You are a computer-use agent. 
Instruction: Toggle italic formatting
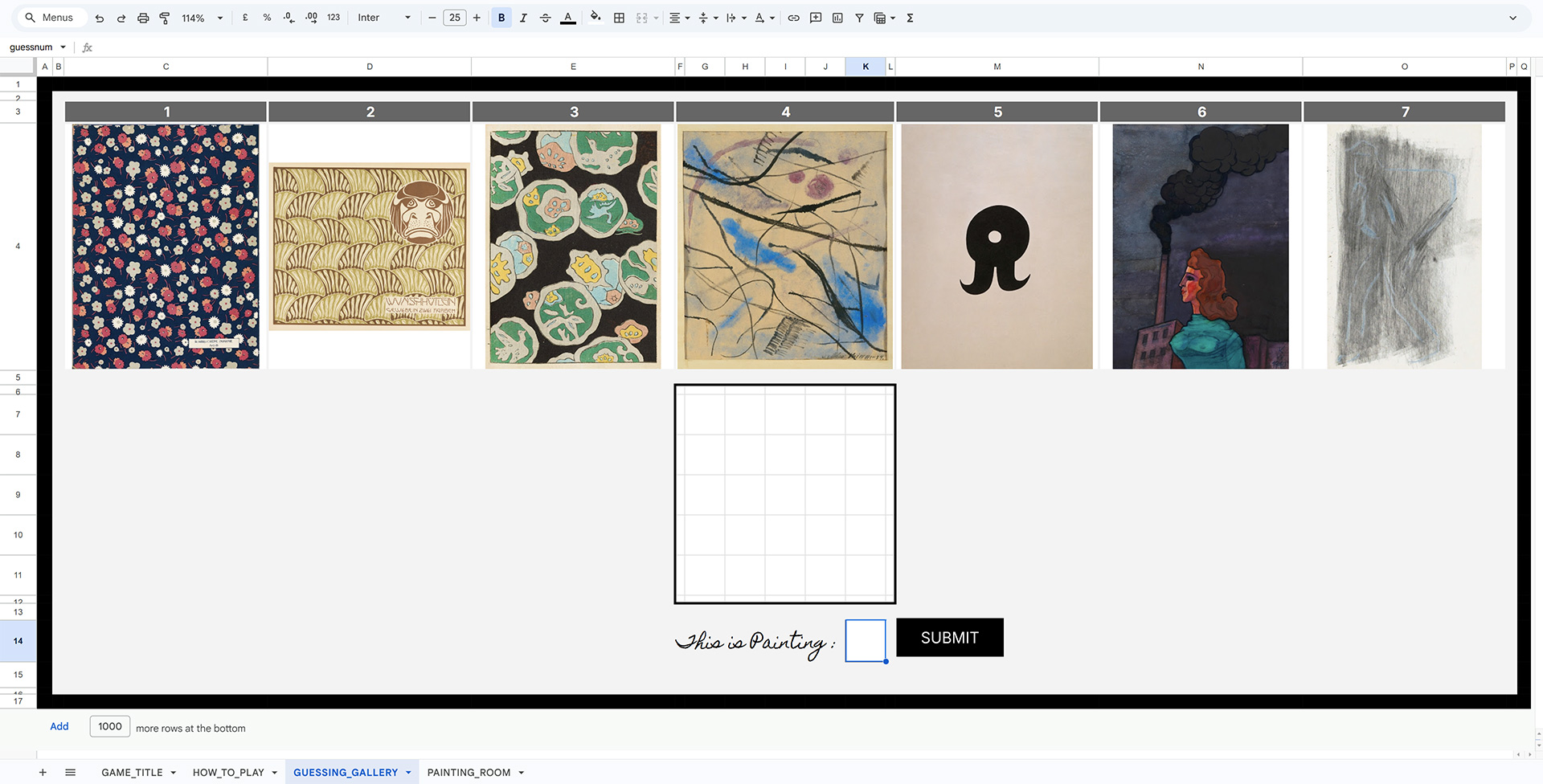click(523, 18)
